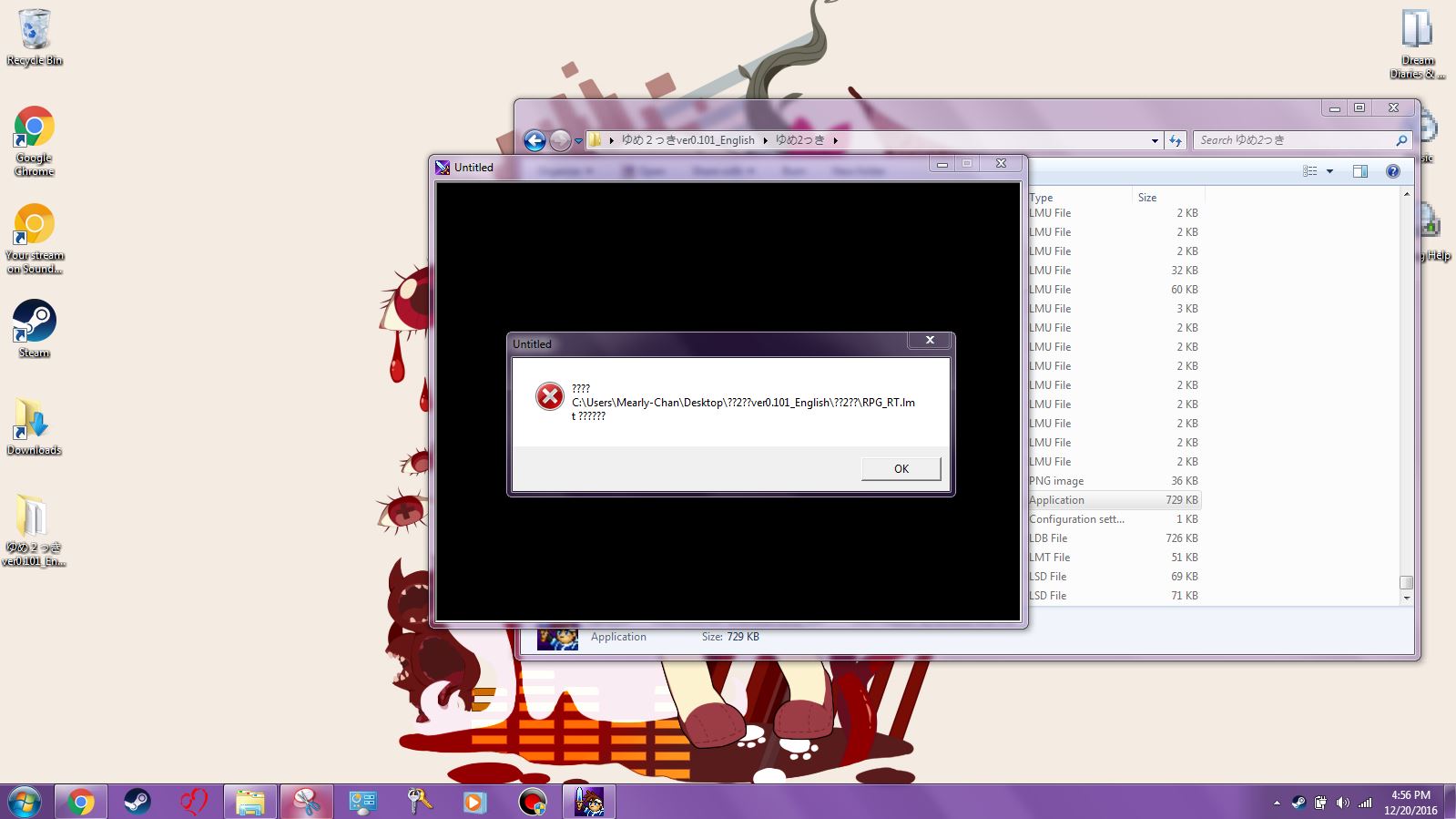Open Chrome from the taskbar
Image resolution: width=1456 pixels, height=819 pixels.
click(x=80, y=802)
